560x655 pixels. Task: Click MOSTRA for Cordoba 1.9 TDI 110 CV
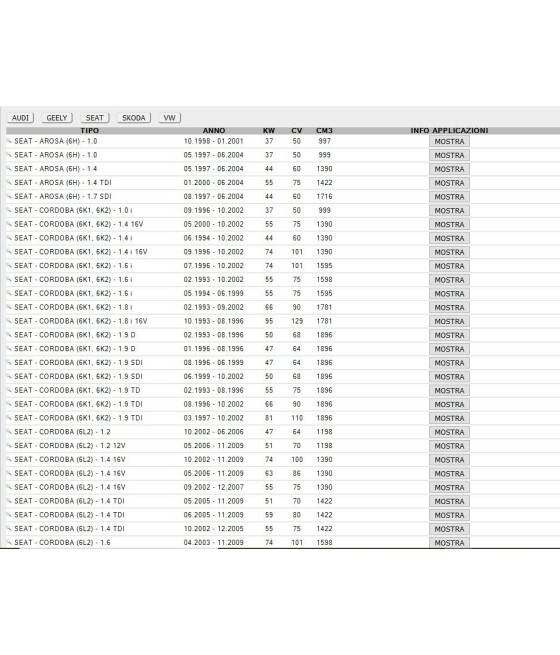[x=449, y=418]
